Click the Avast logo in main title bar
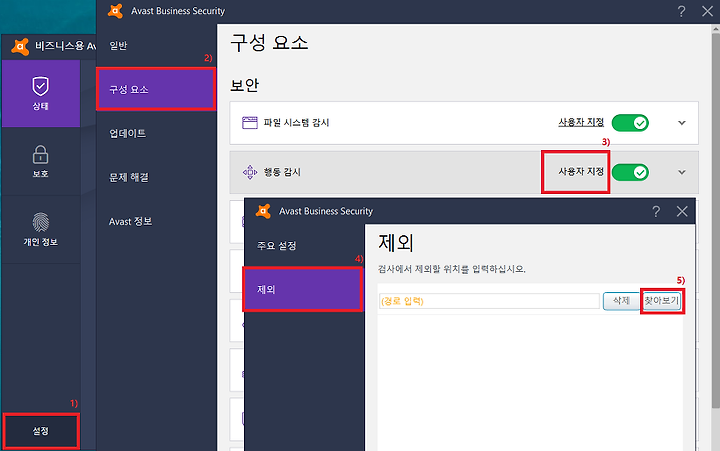Viewport: 720px width, 451px height. (115, 11)
